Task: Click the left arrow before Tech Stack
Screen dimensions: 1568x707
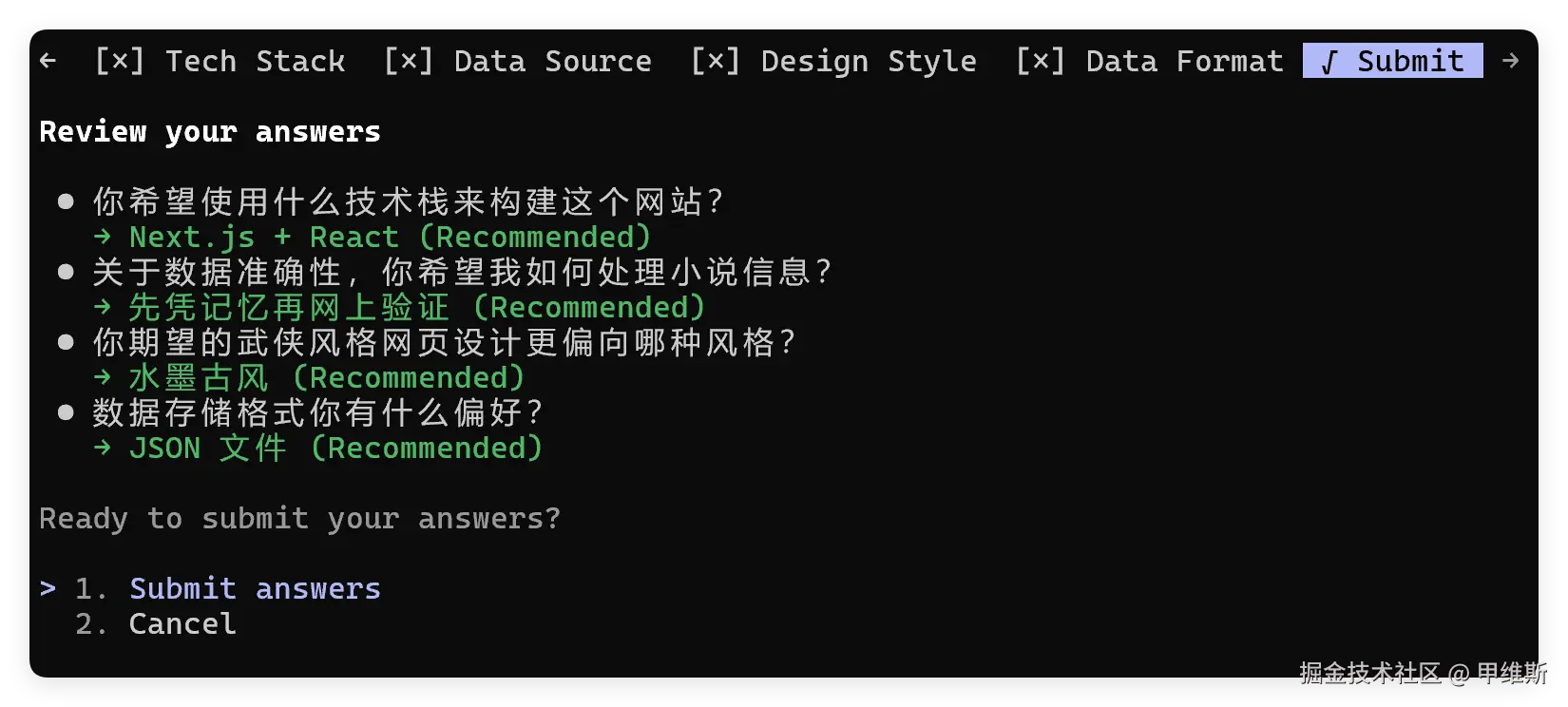Action: 48,62
